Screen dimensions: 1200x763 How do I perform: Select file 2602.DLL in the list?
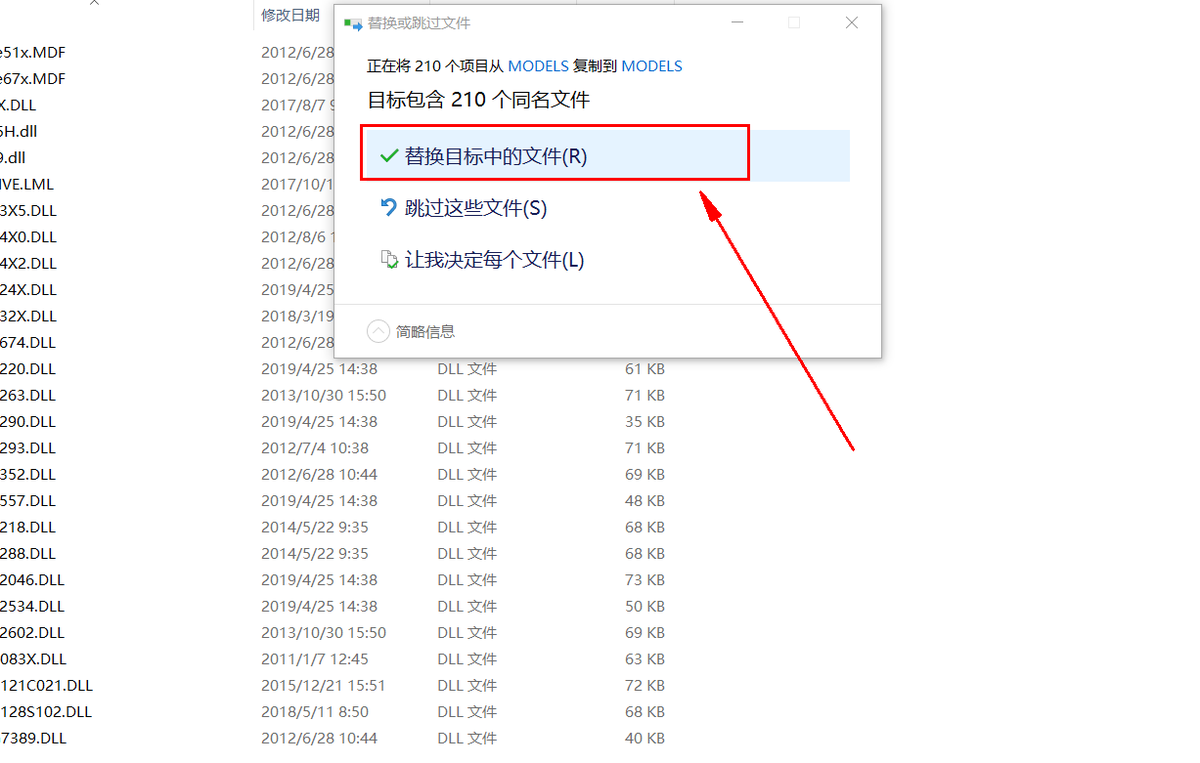click(32, 632)
